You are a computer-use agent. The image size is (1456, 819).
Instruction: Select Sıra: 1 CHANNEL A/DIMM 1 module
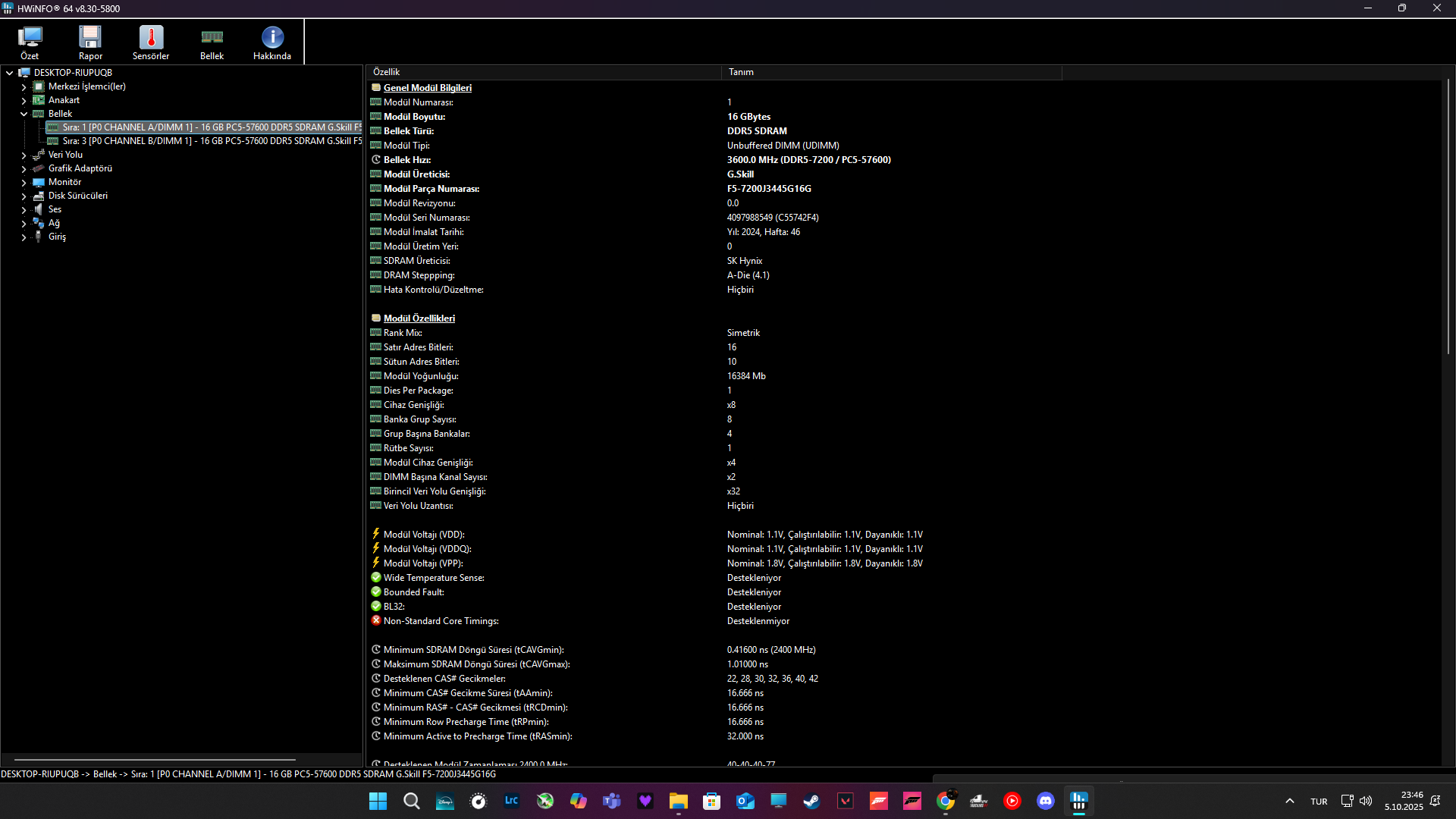(204, 127)
